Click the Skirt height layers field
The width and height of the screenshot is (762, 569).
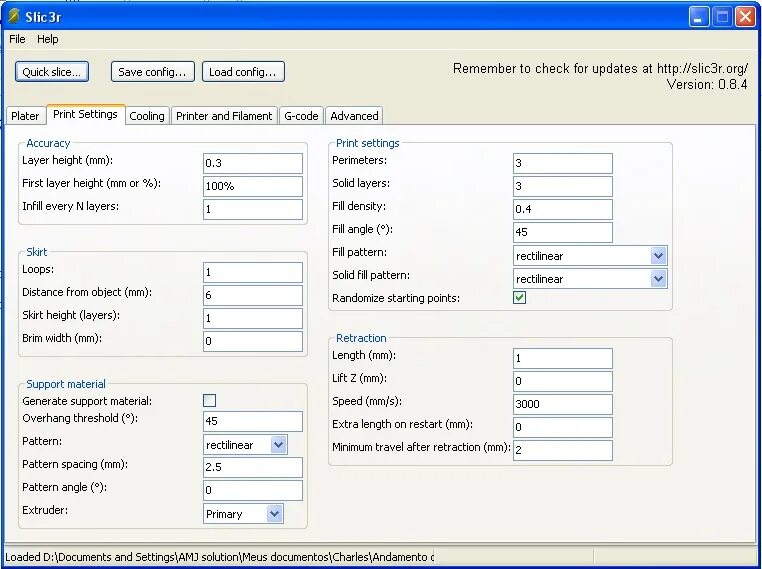click(x=253, y=318)
